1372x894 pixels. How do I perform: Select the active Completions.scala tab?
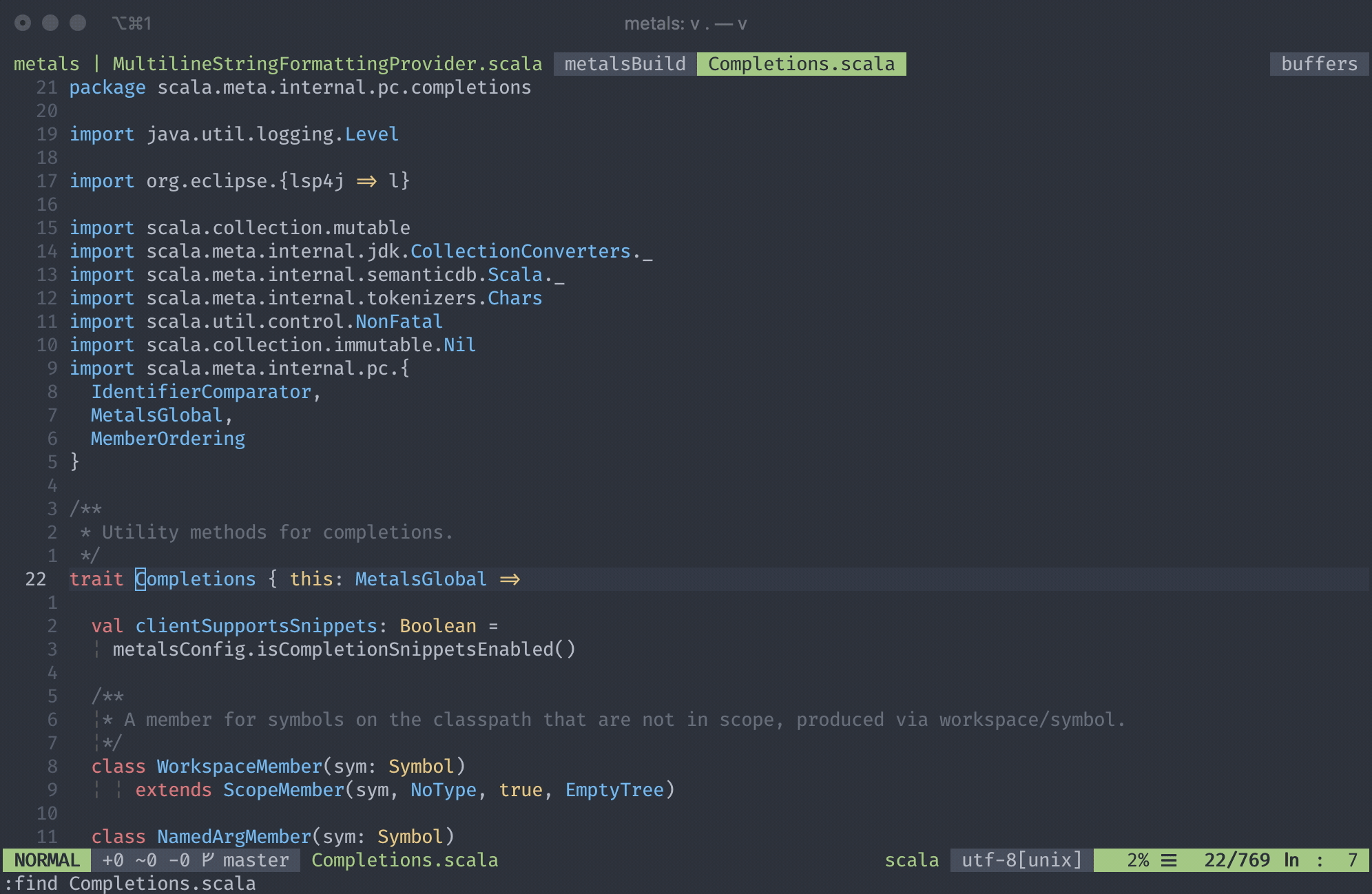[x=801, y=64]
